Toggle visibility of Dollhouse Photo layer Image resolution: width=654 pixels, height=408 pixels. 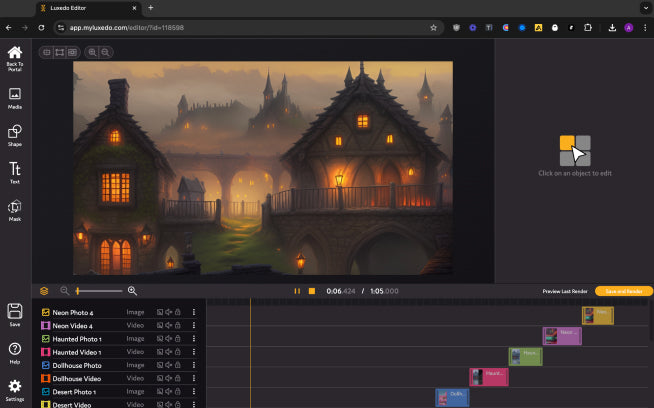click(159, 365)
